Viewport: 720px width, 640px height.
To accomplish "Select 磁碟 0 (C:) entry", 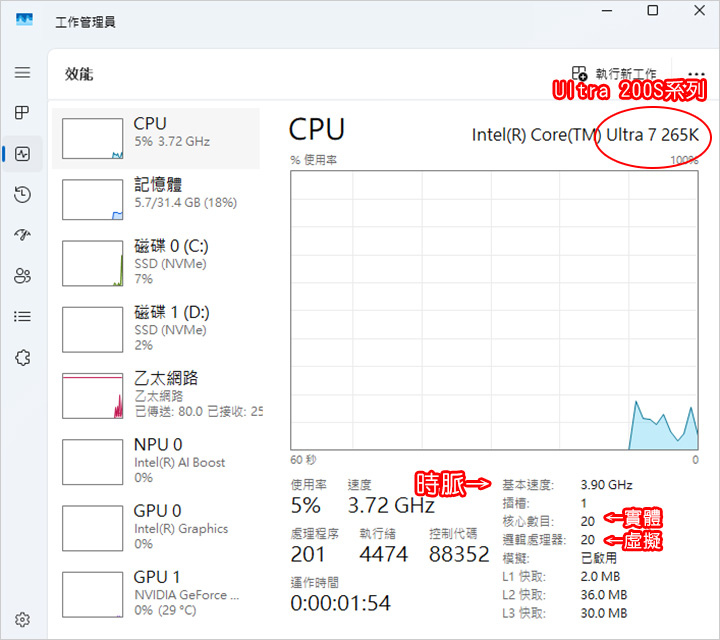I will (156, 263).
